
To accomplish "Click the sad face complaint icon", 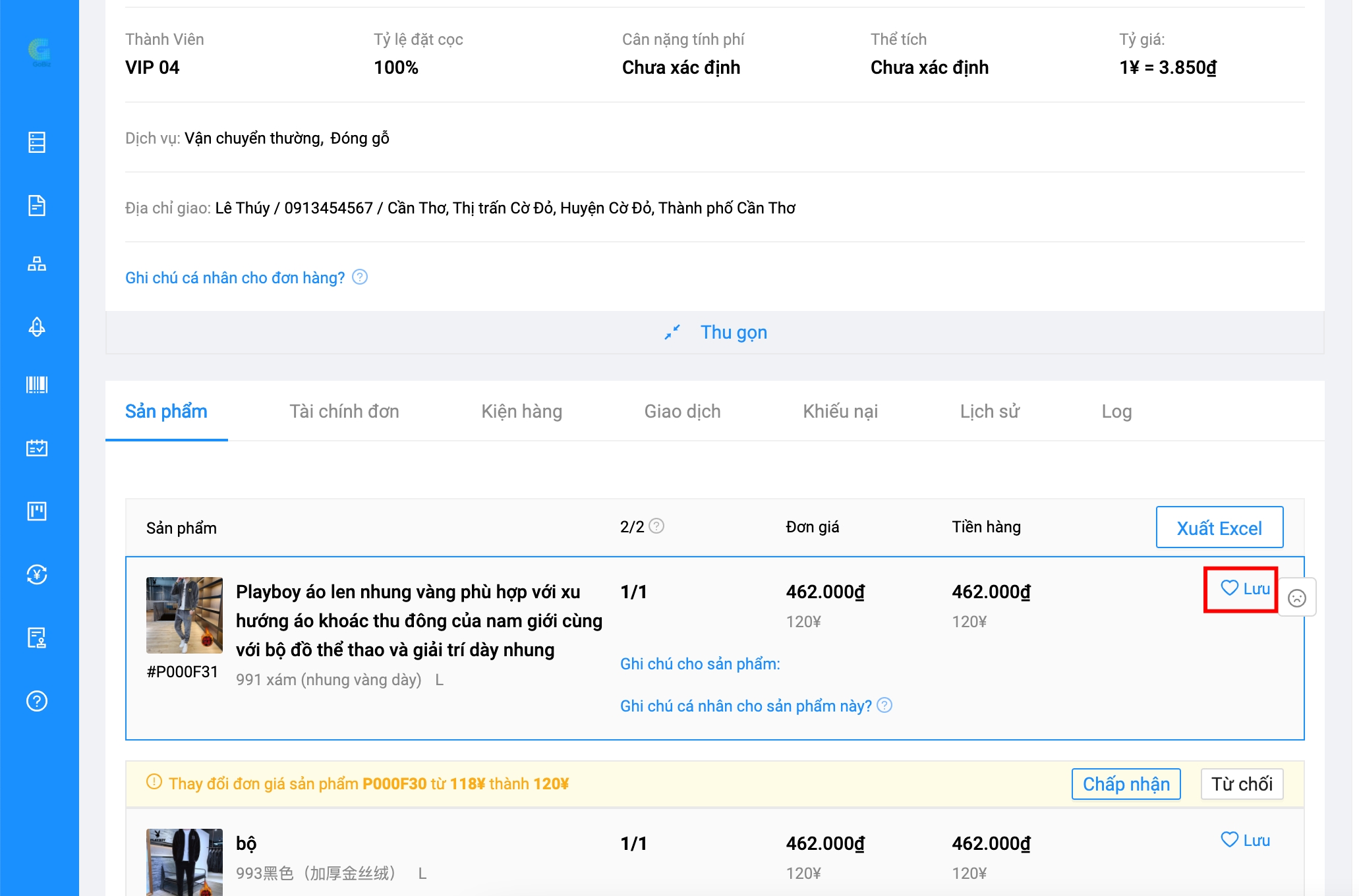I will click(1296, 598).
